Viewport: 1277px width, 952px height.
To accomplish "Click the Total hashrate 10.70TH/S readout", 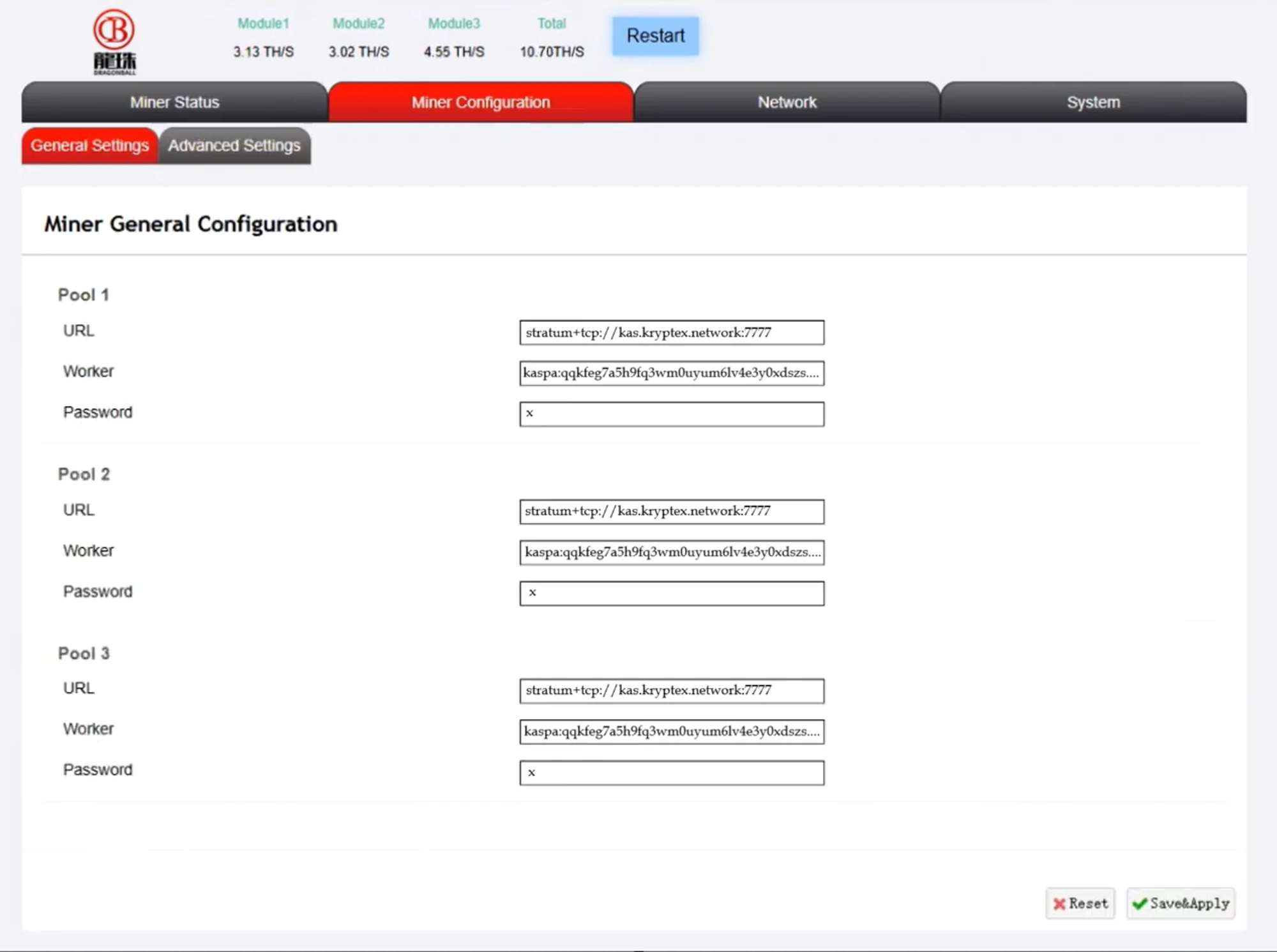I will 552,52.
